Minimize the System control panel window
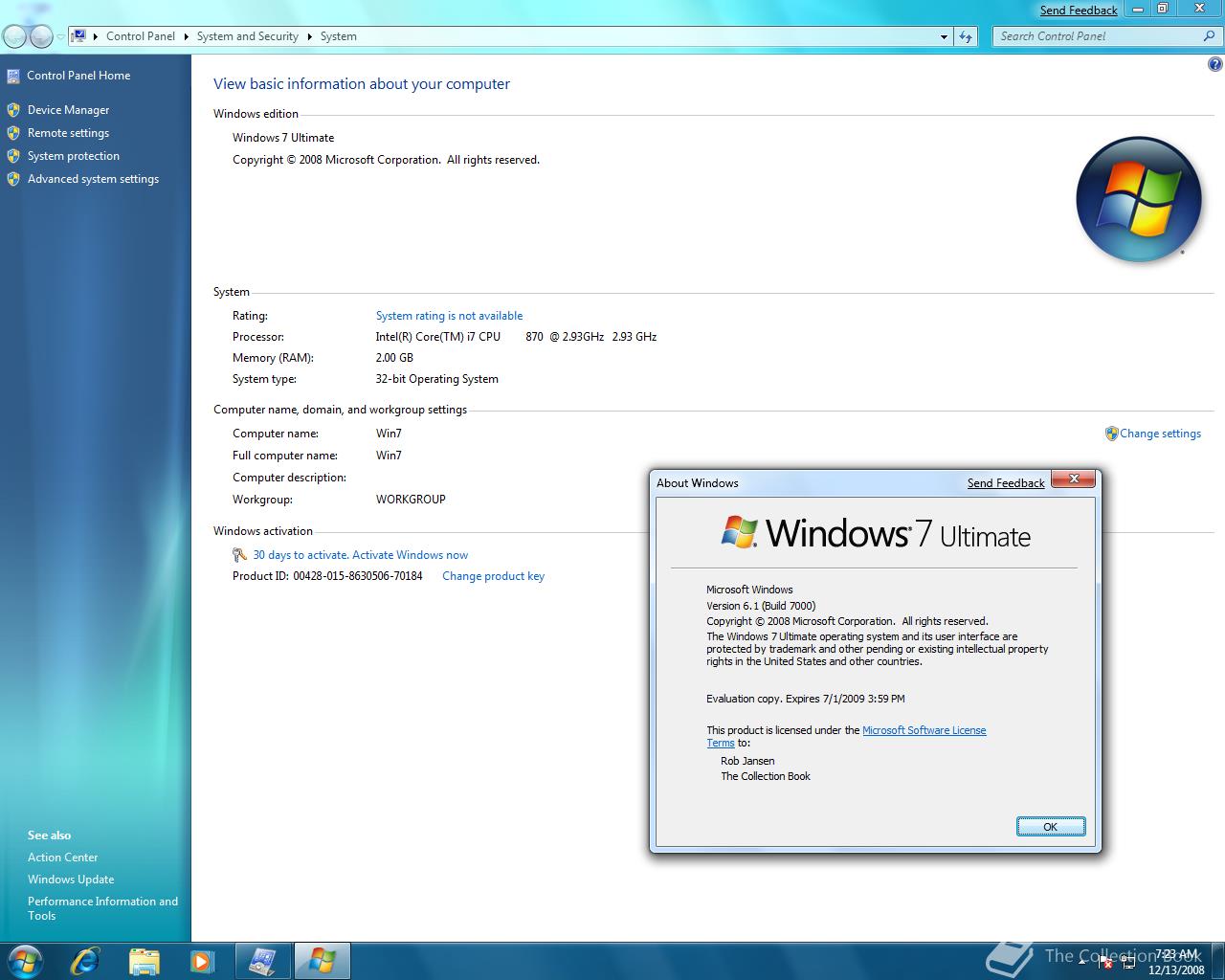Viewport: 1225px width, 980px height. pos(1137,9)
